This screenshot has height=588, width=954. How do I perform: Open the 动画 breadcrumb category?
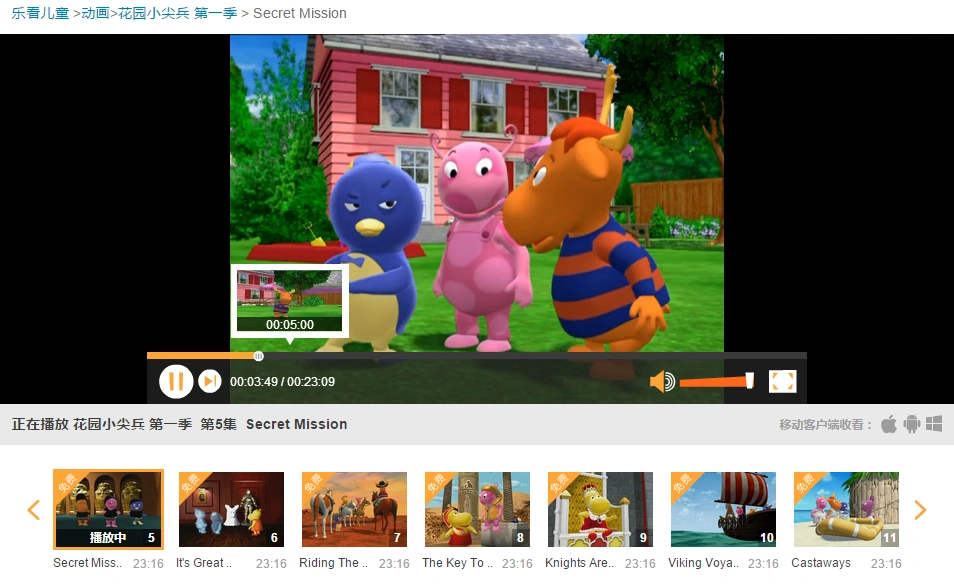pos(97,13)
